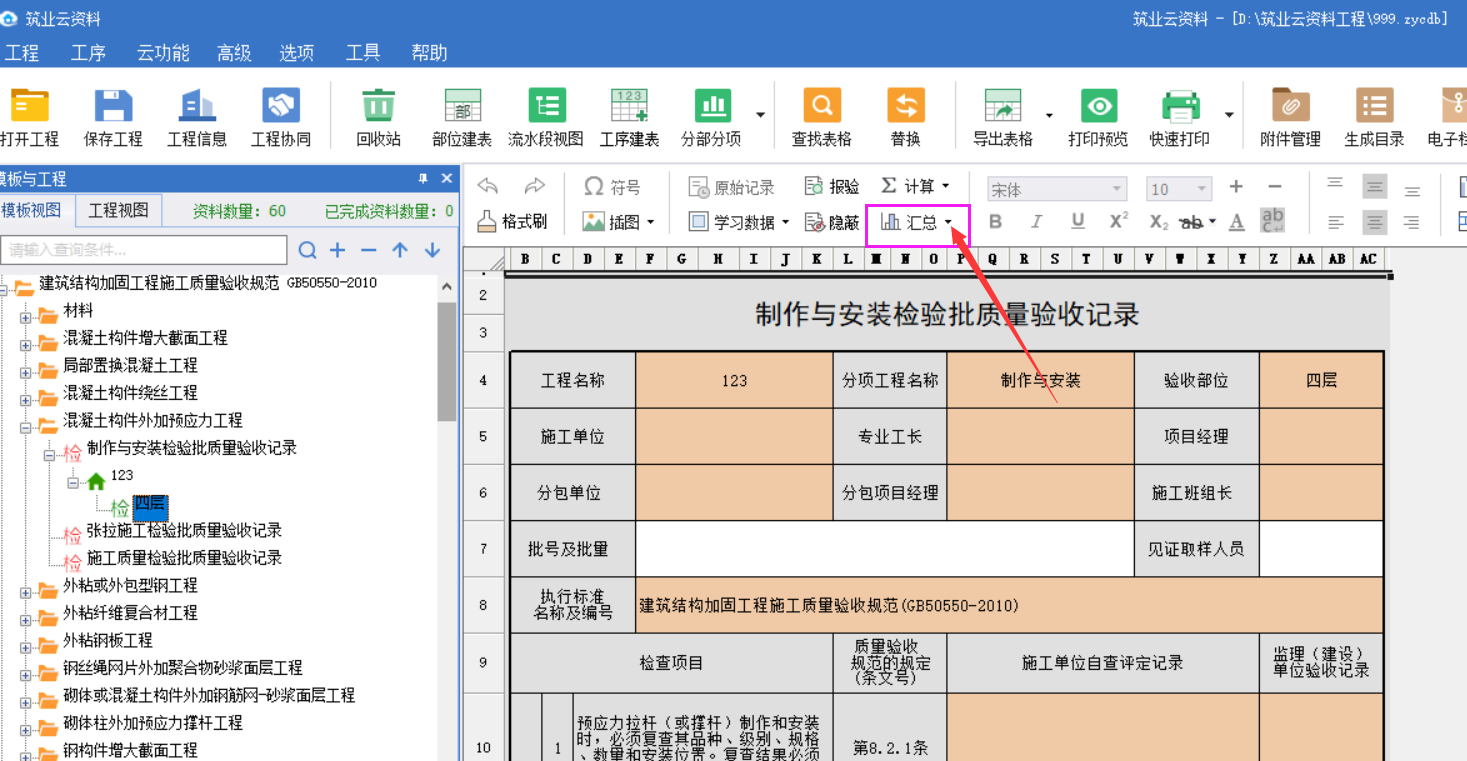
Task: Click the redo arrow icon
Action: click(x=535, y=186)
